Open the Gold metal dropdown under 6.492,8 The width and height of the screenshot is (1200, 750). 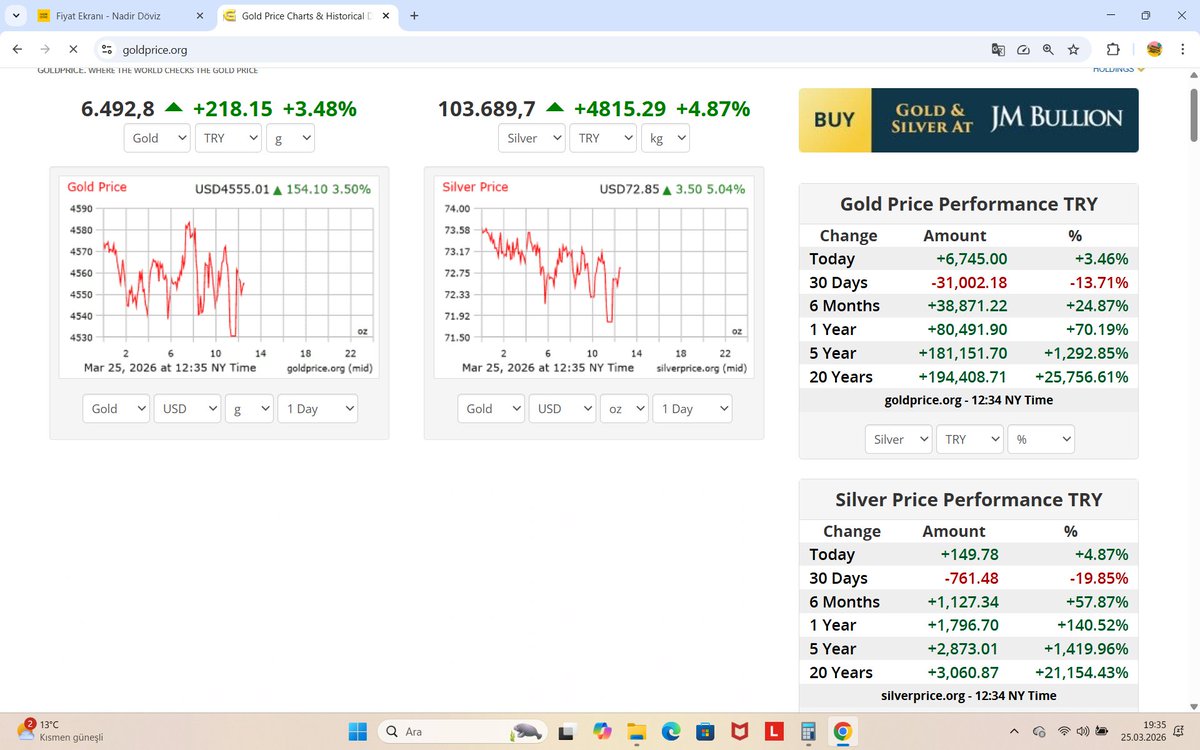(x=157, y=138)
